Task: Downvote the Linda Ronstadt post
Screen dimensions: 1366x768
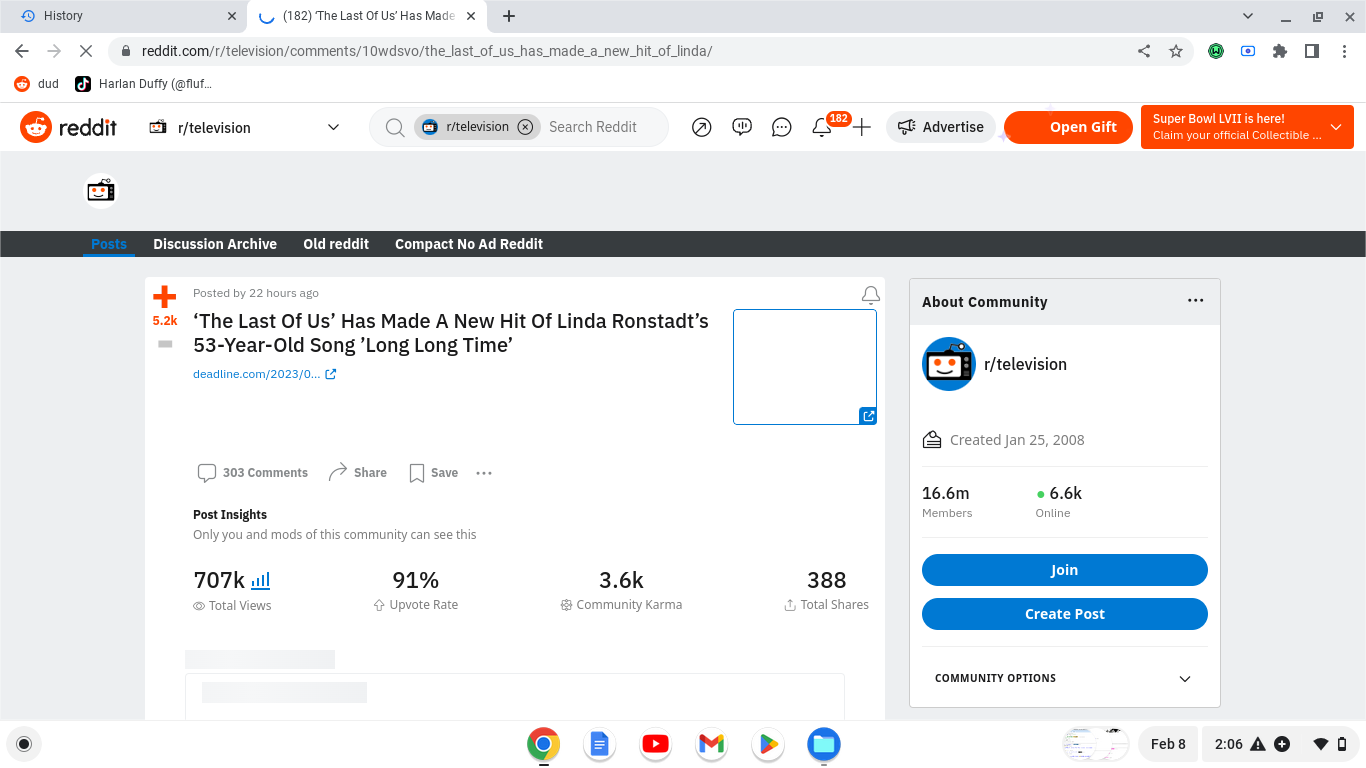Action: [164, 344]
